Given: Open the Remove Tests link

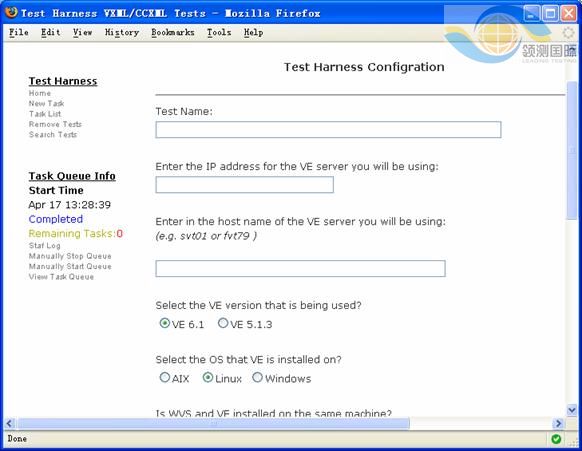Looking at the screenshot, I should click(x=55, y=124).
